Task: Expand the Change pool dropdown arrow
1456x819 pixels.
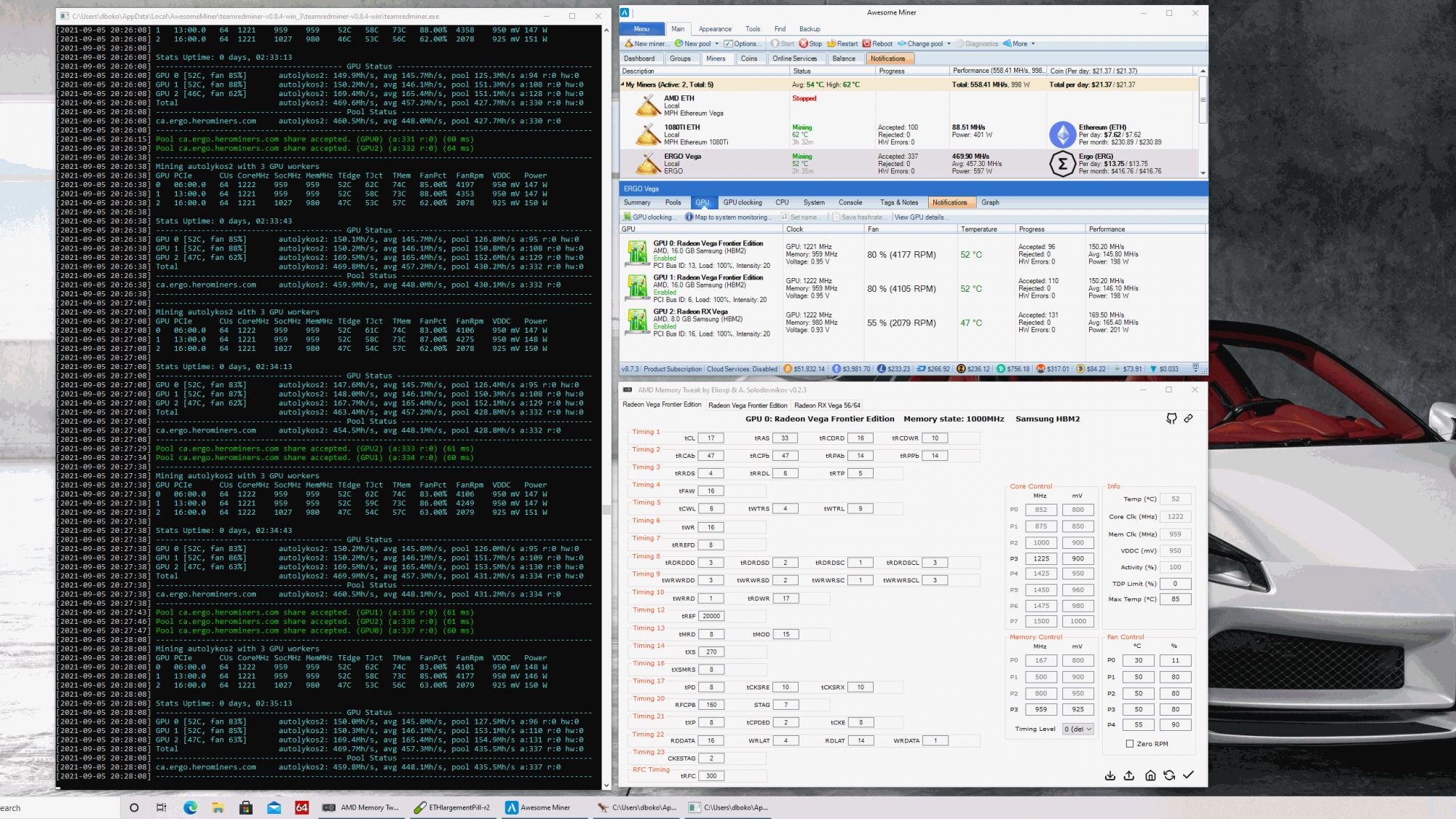Action: 949,44
